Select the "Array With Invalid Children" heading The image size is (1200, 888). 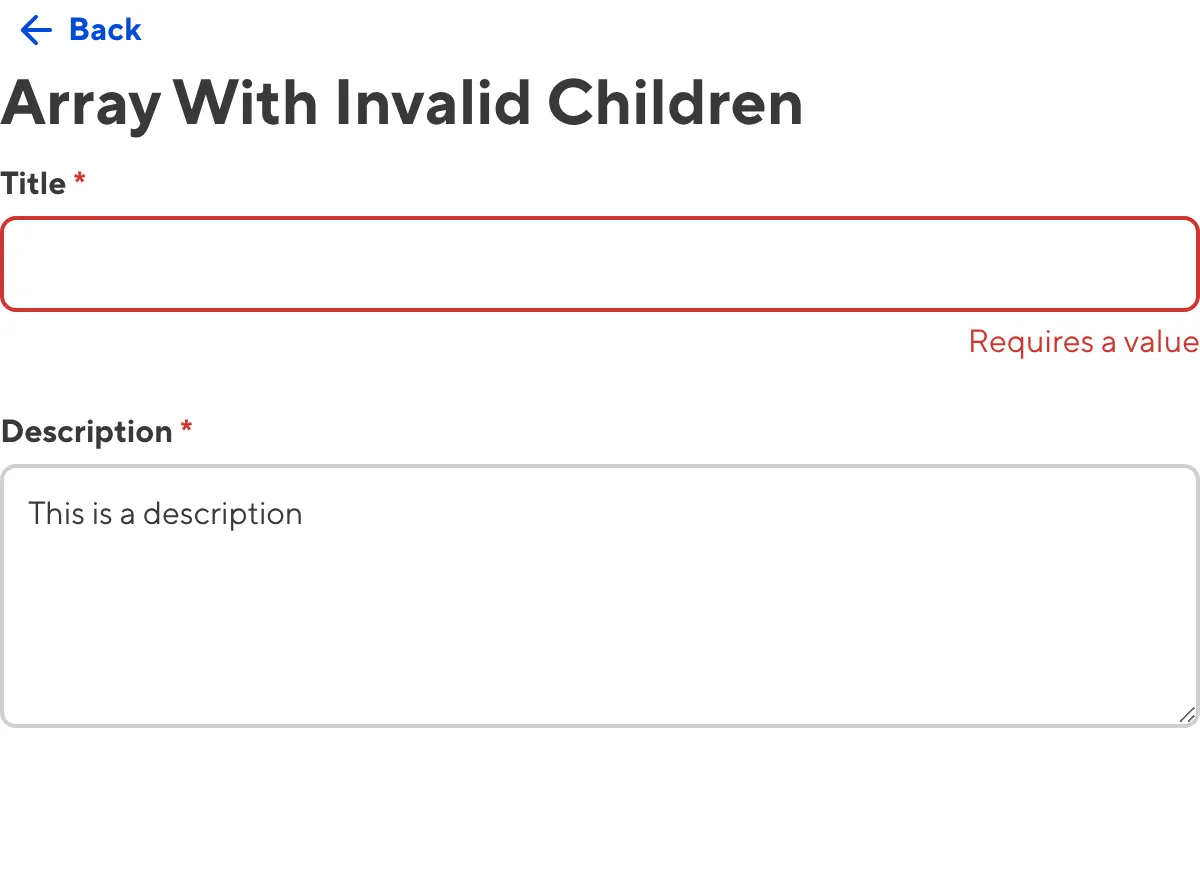point(402,102)
